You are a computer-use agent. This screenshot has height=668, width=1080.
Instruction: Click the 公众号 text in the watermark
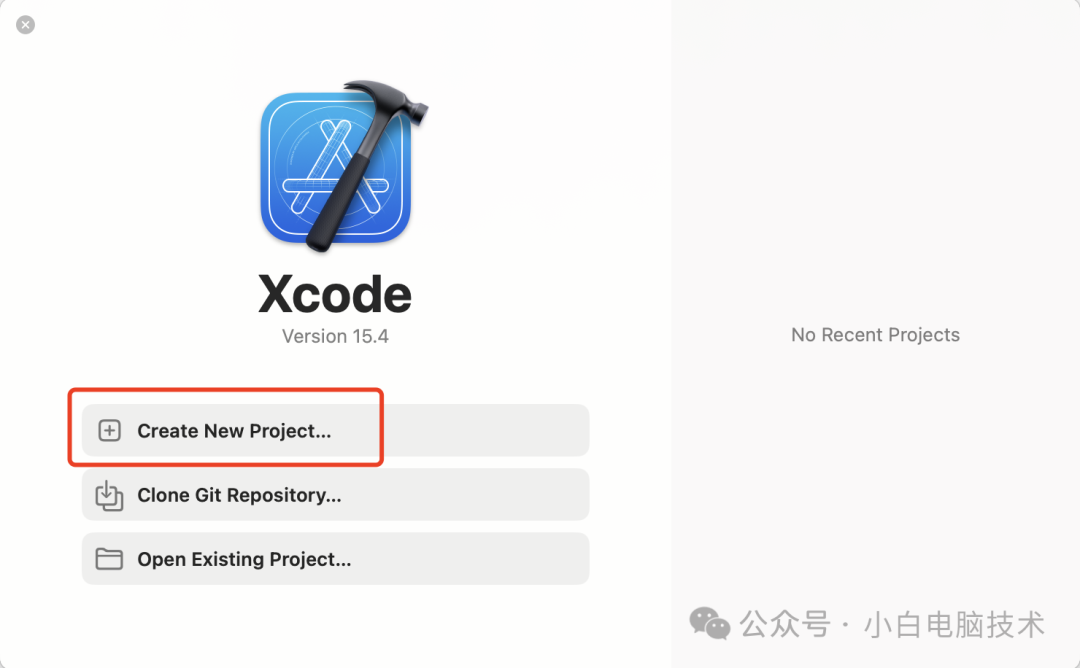[x=785, y=624]
